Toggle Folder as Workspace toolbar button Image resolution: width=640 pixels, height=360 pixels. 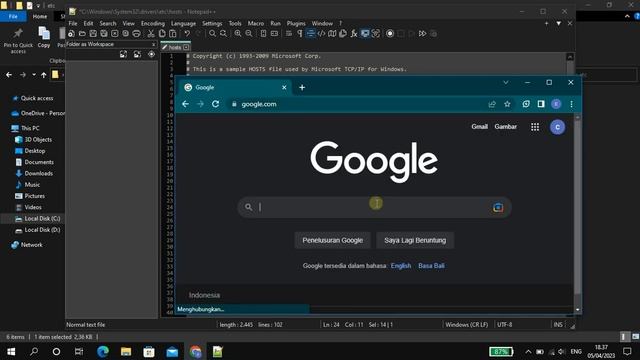pos(365,33)
